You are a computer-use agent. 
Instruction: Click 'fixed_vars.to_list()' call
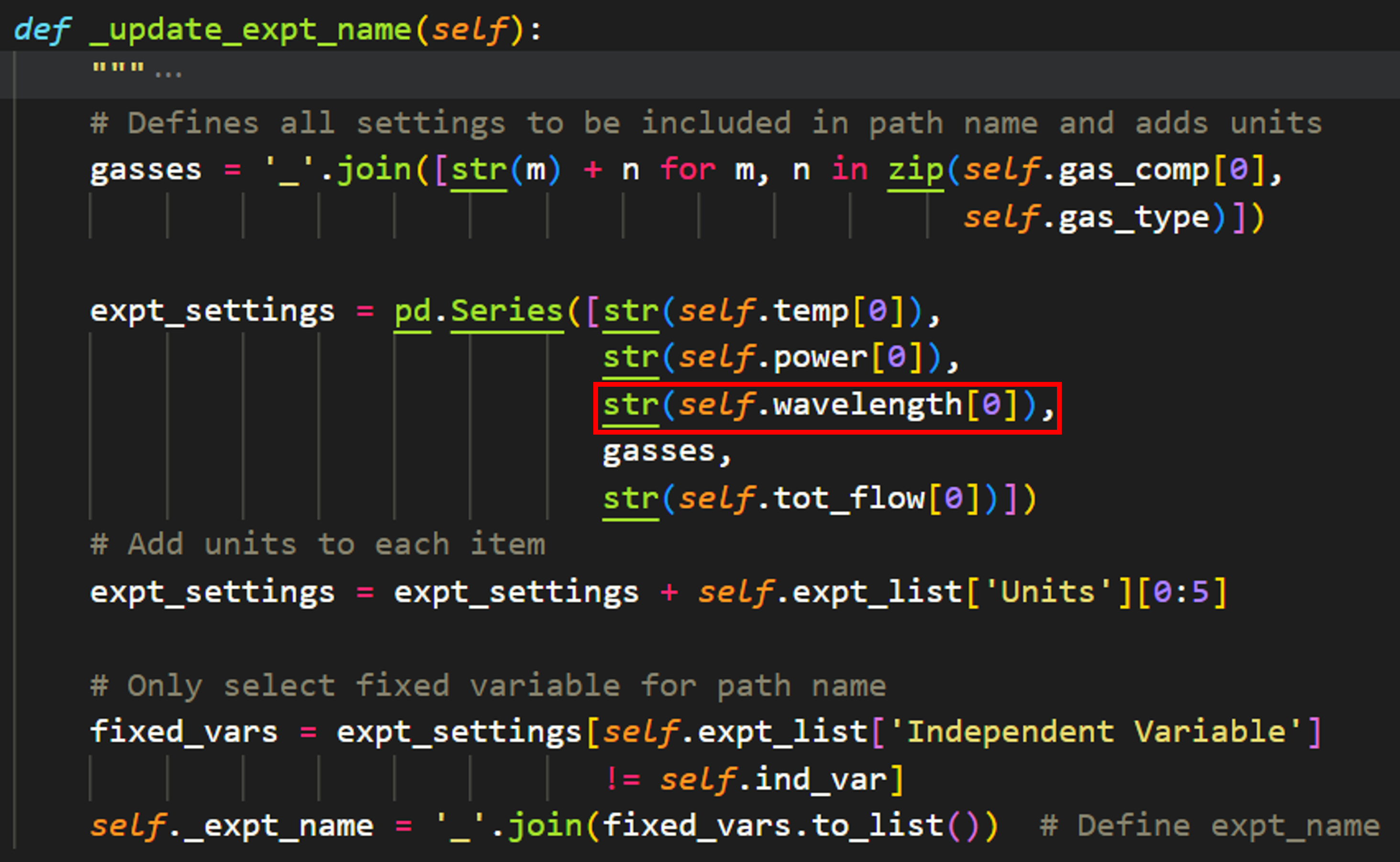pyautogui.click(x=791, y=827)
